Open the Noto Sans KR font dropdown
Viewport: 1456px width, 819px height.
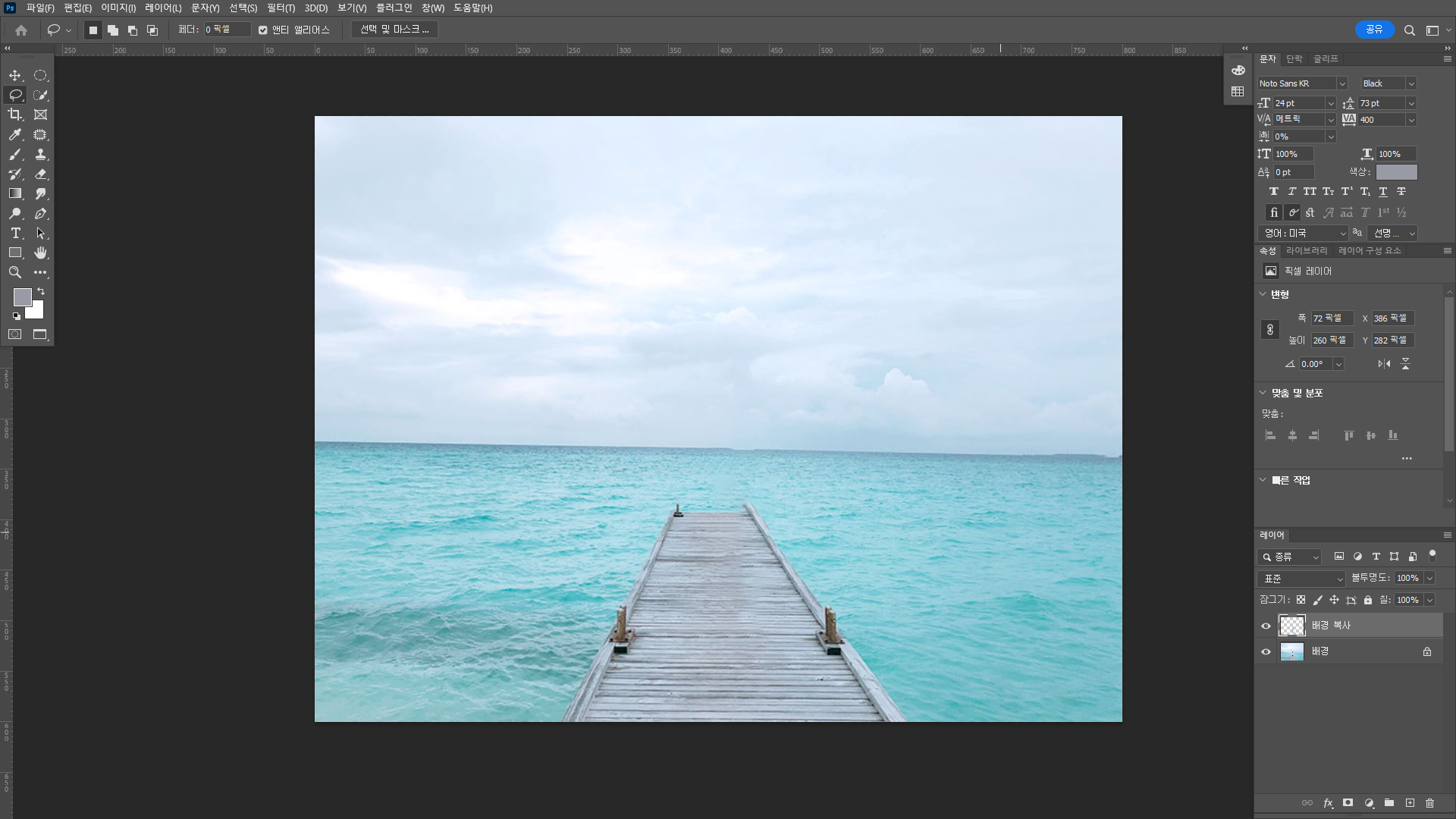pyautogui.click(x=1341, y=83)
